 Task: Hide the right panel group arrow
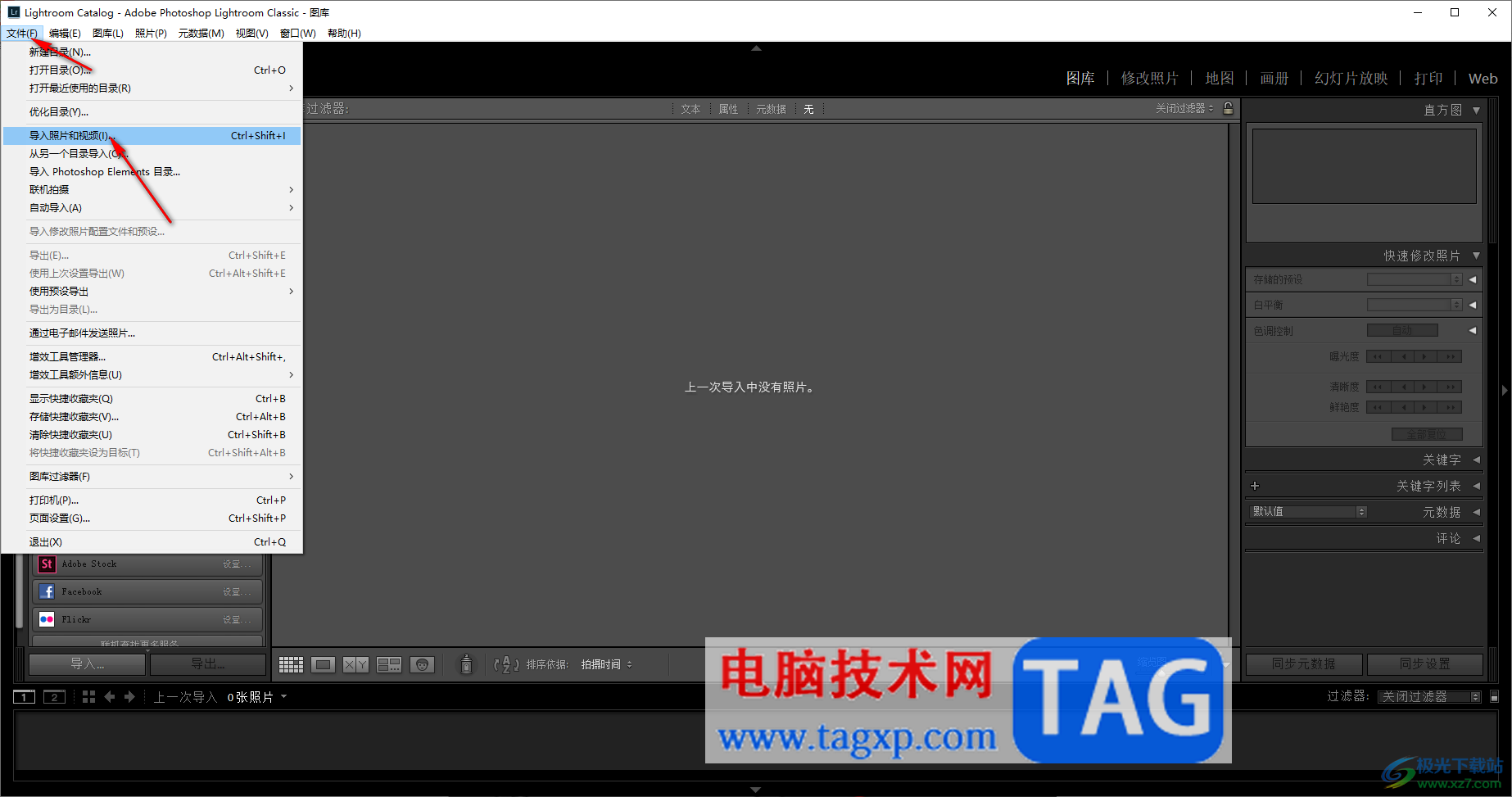coord(1505,391)
